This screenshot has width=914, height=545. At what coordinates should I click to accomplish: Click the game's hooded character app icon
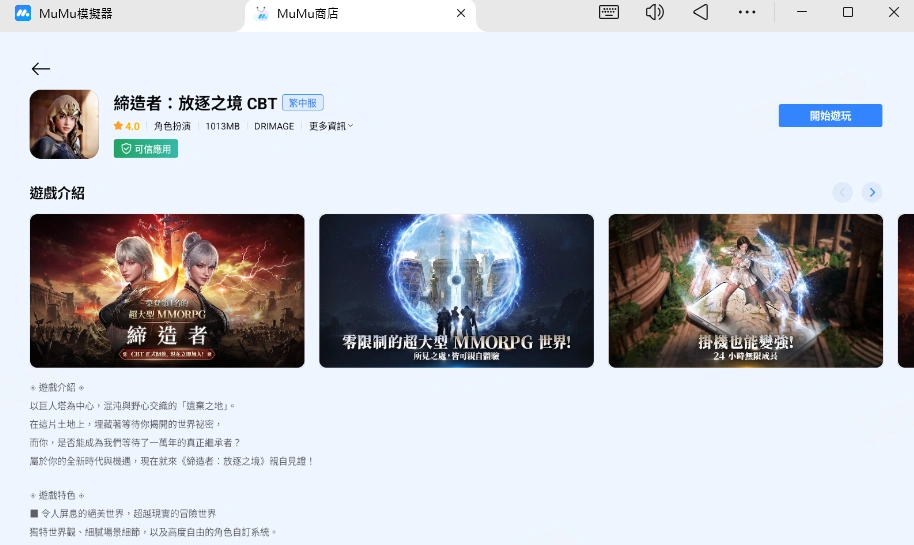(64, 124)
